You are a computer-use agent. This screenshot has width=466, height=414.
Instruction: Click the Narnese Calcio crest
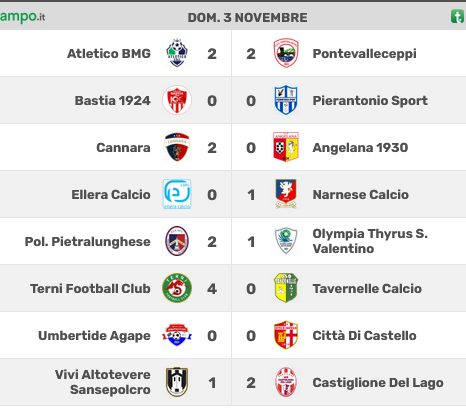(286, 194)
